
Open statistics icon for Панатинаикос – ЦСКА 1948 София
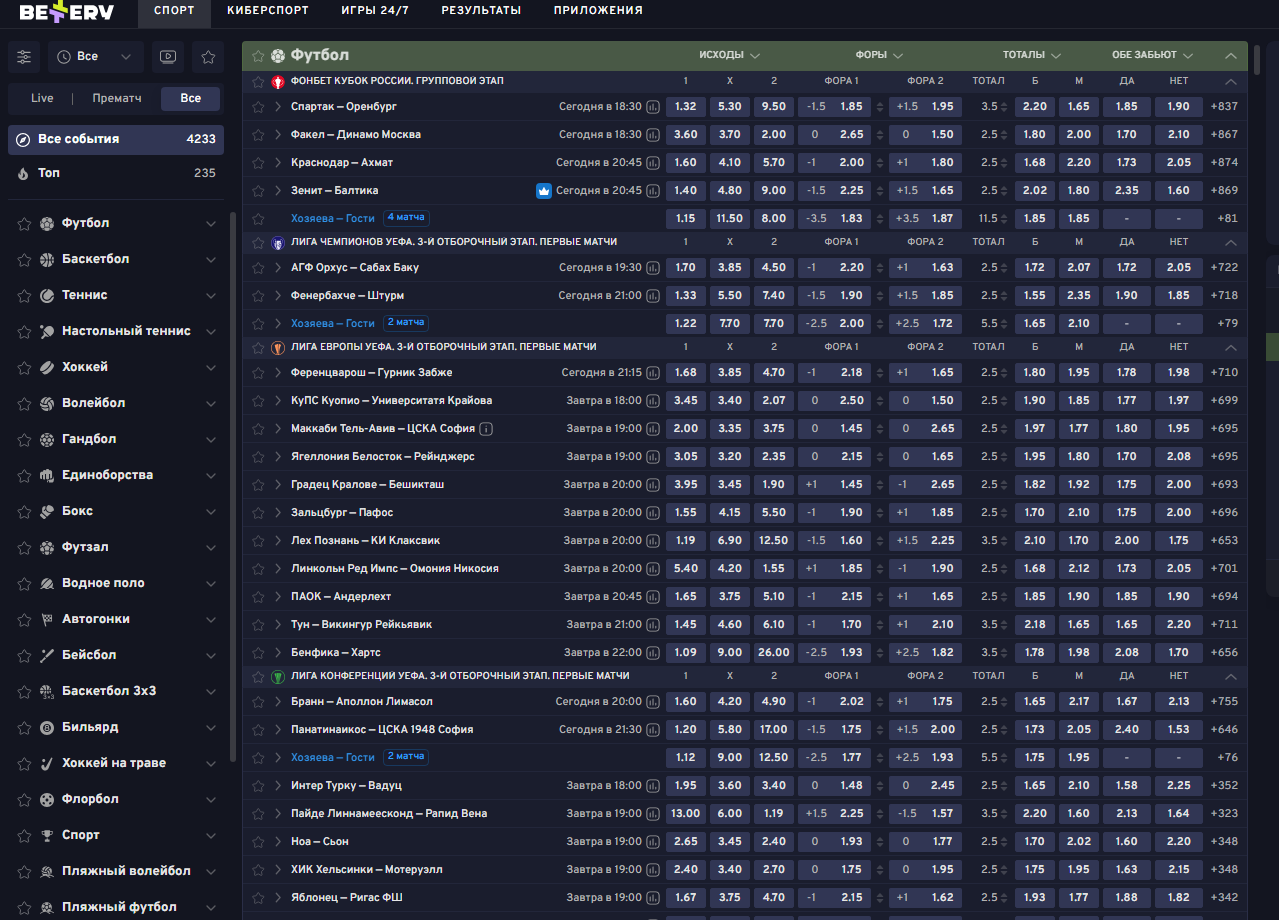click(653, 729)
